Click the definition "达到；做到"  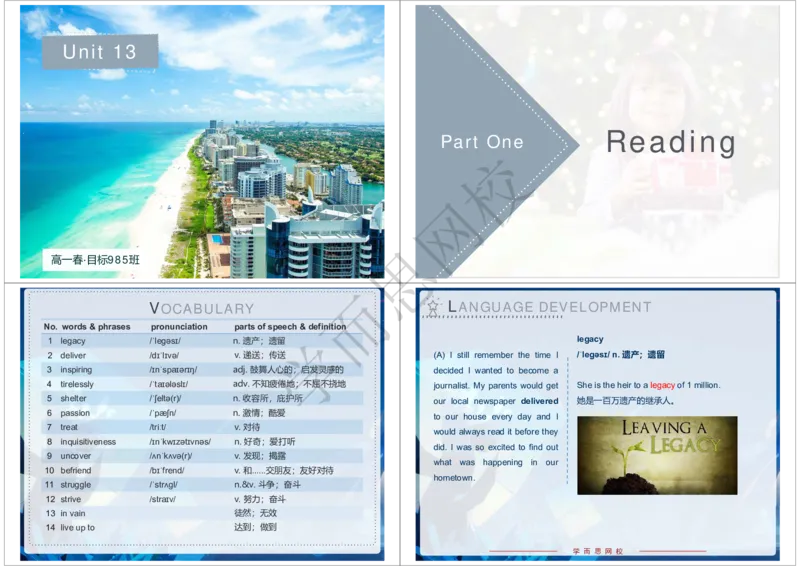click(x=255, y=527)
